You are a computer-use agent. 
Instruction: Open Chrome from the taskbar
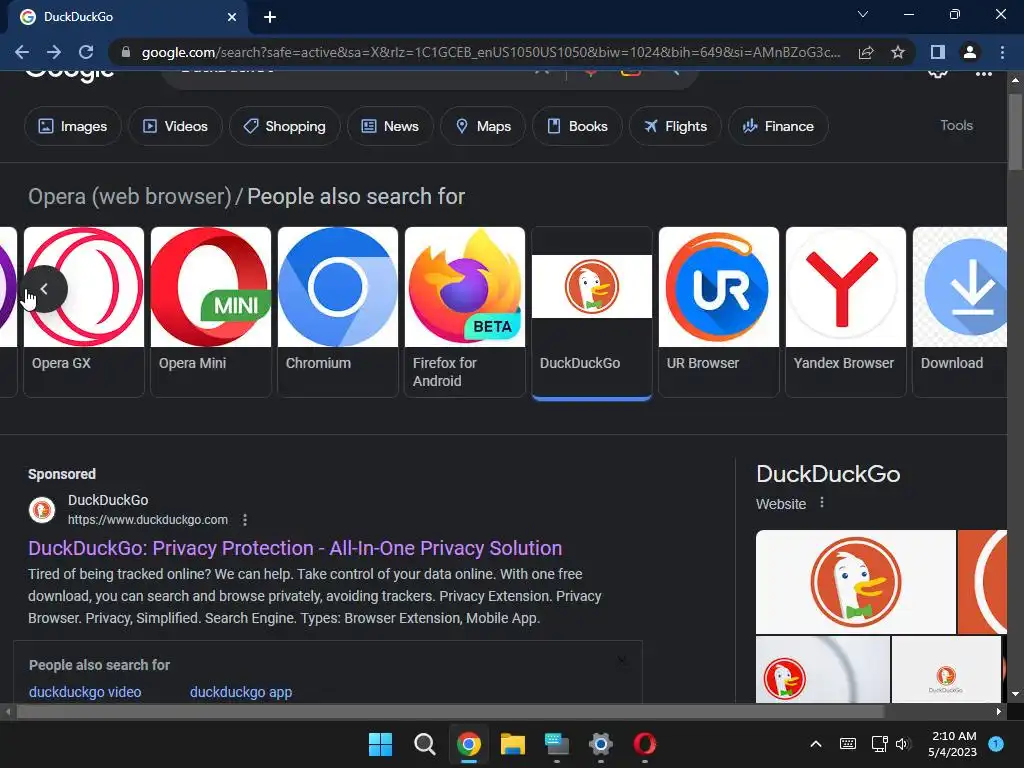pos(468,744)
